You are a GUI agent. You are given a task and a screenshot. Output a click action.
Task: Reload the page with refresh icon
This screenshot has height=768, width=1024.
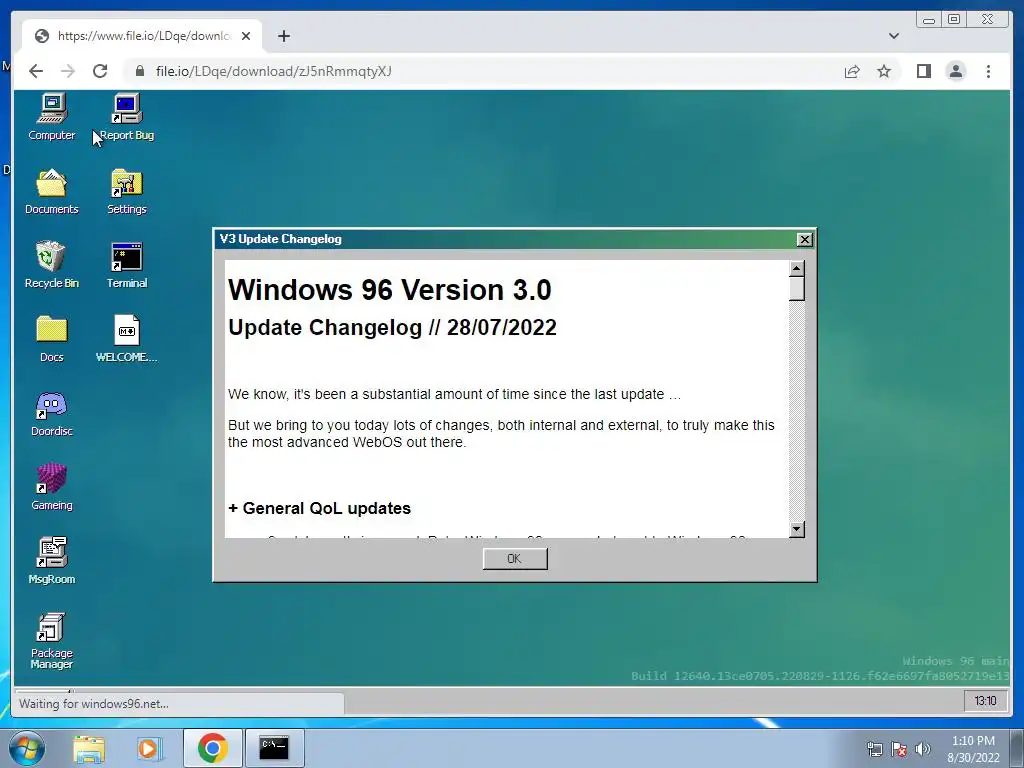(100, 71)
